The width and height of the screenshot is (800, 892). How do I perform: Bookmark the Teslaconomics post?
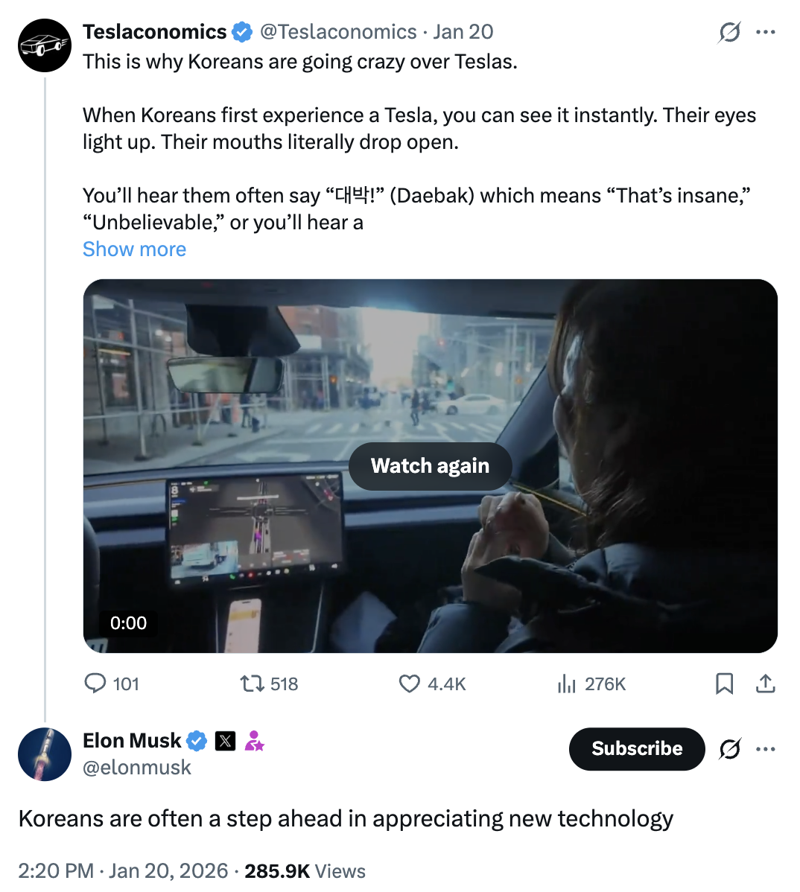coord(725,684)
